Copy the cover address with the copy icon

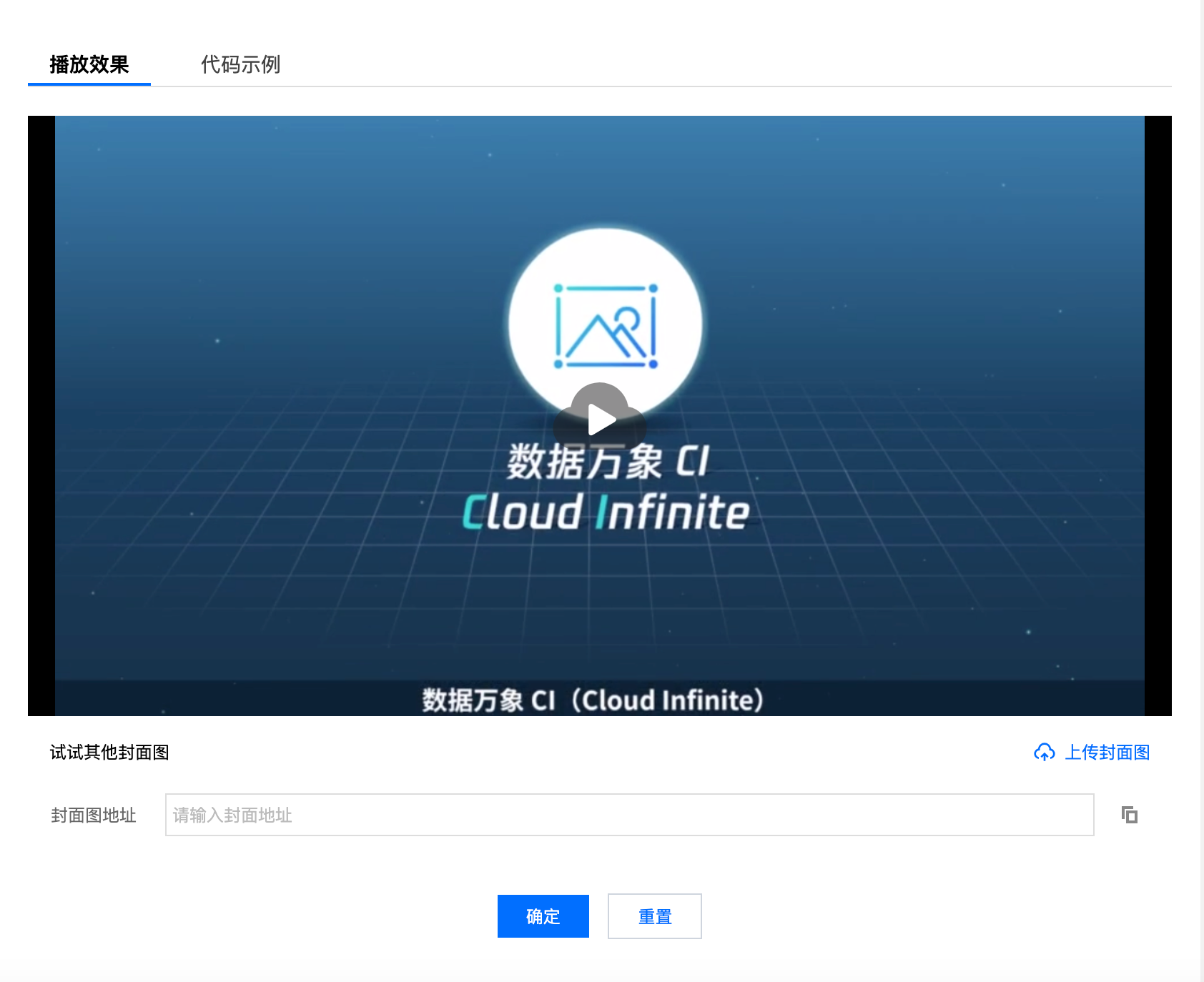(1130, 815)
